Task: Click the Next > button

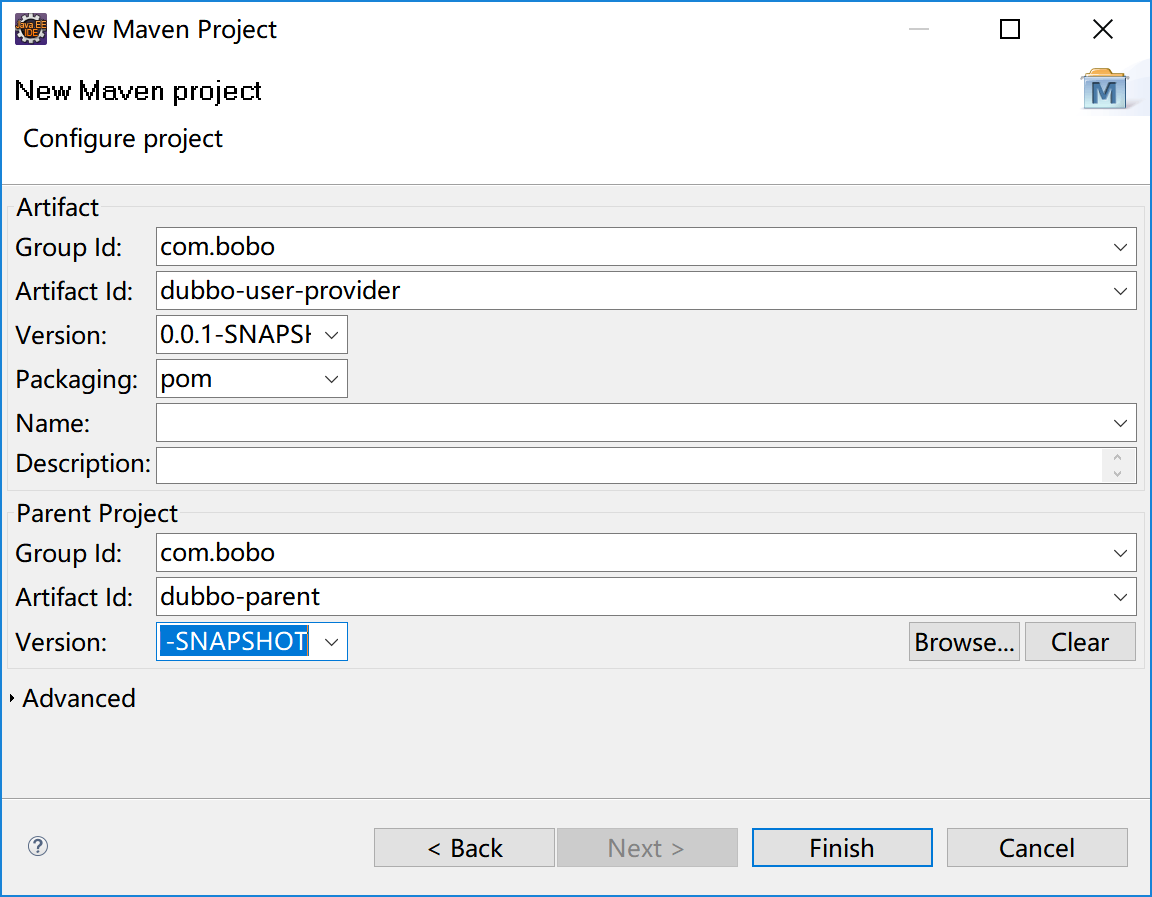Action: pos(647,848)
